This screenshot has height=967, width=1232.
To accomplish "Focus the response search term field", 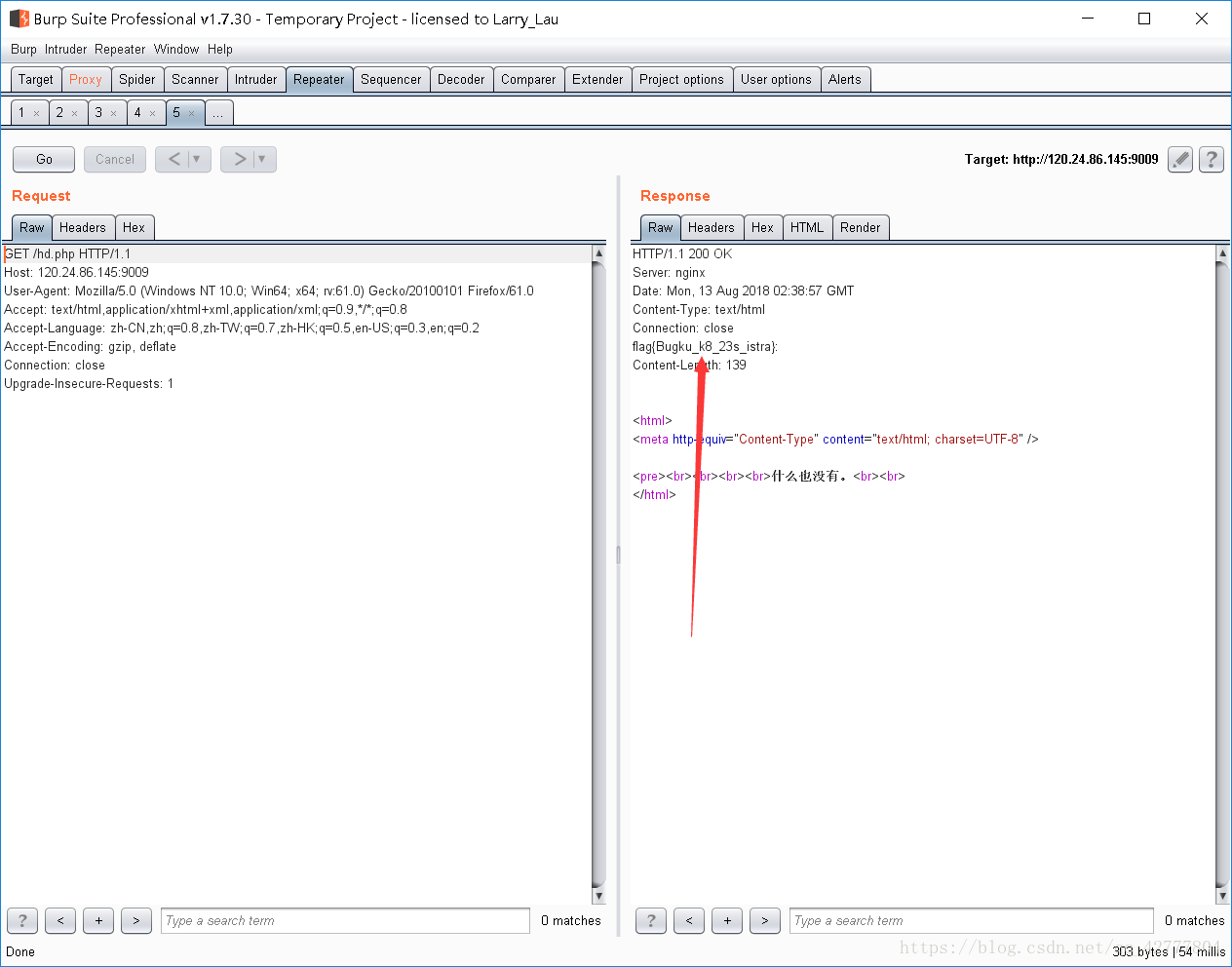I will (x=972, y=920).
